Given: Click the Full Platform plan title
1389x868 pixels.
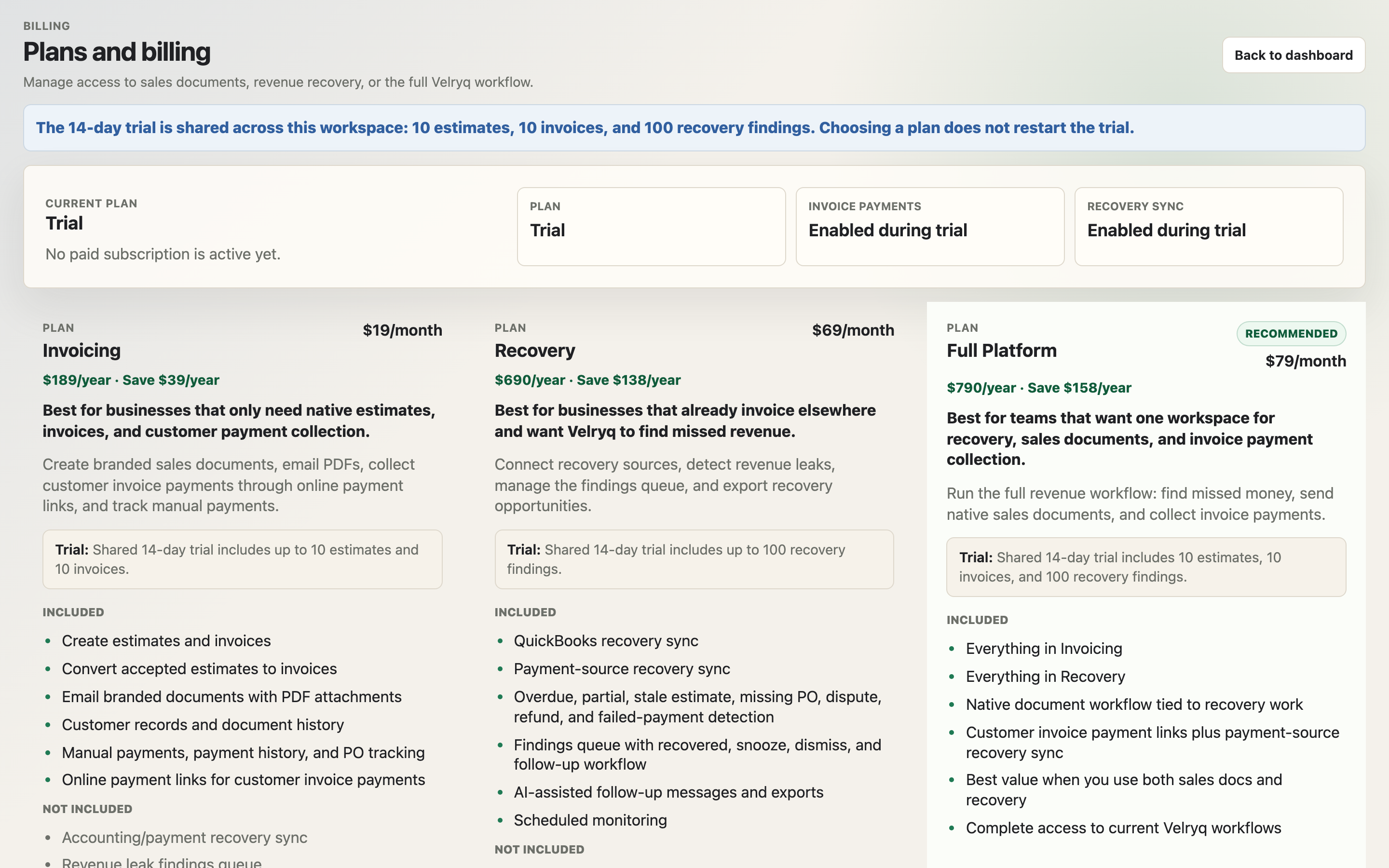Looking at the screenshot, I should 1001,350.
